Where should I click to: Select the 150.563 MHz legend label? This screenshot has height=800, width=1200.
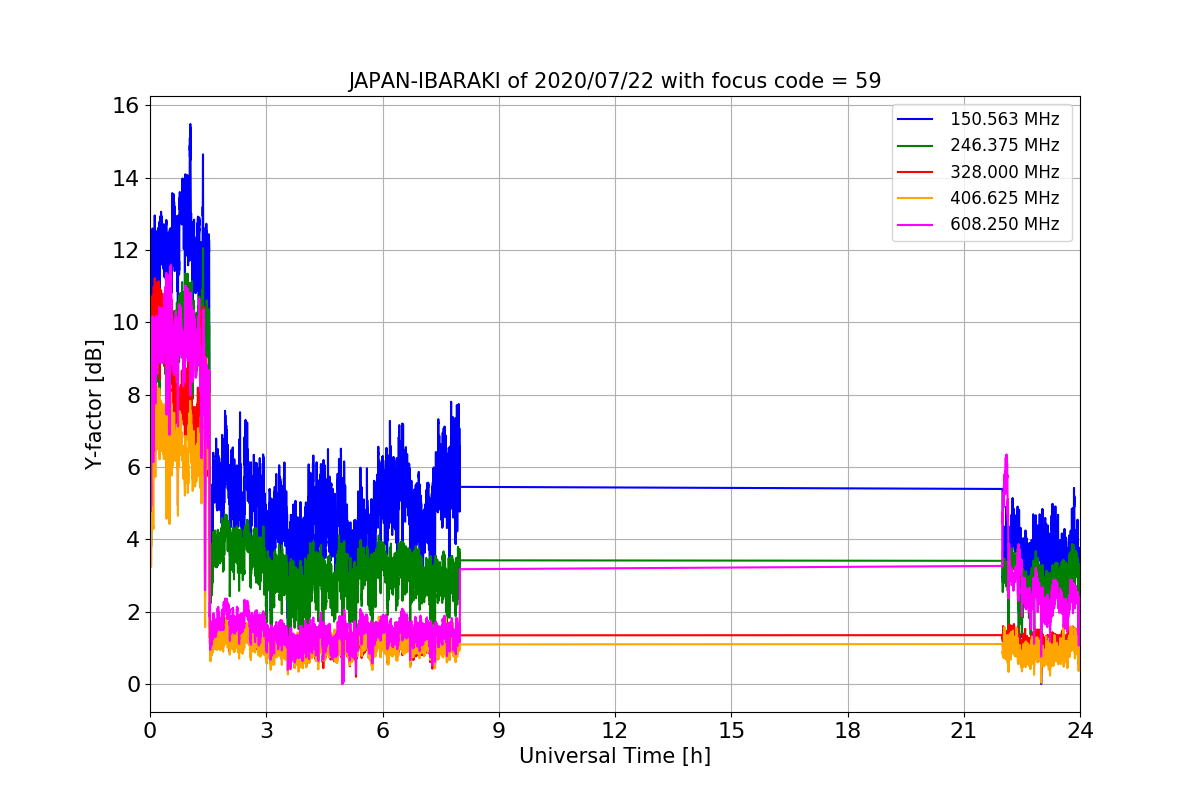click(x=1004, y=119)
